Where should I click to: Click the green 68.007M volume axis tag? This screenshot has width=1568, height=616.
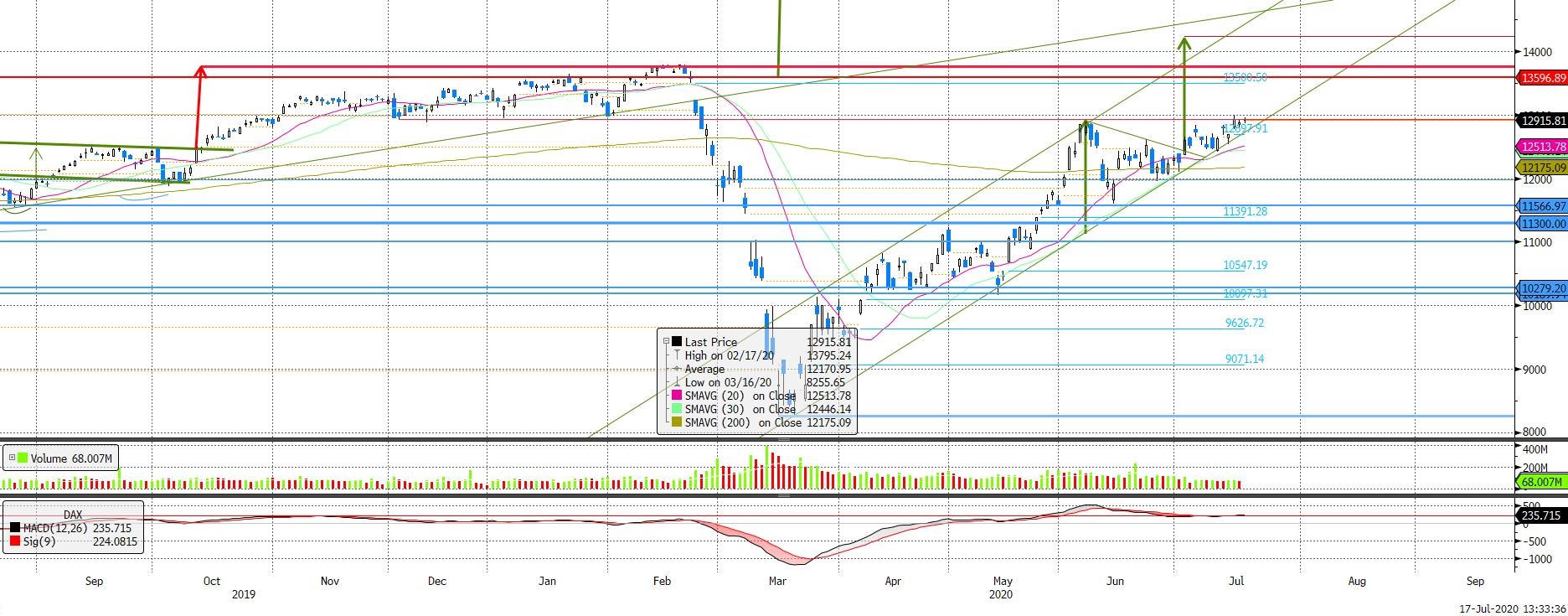[x=1541, y=482]
